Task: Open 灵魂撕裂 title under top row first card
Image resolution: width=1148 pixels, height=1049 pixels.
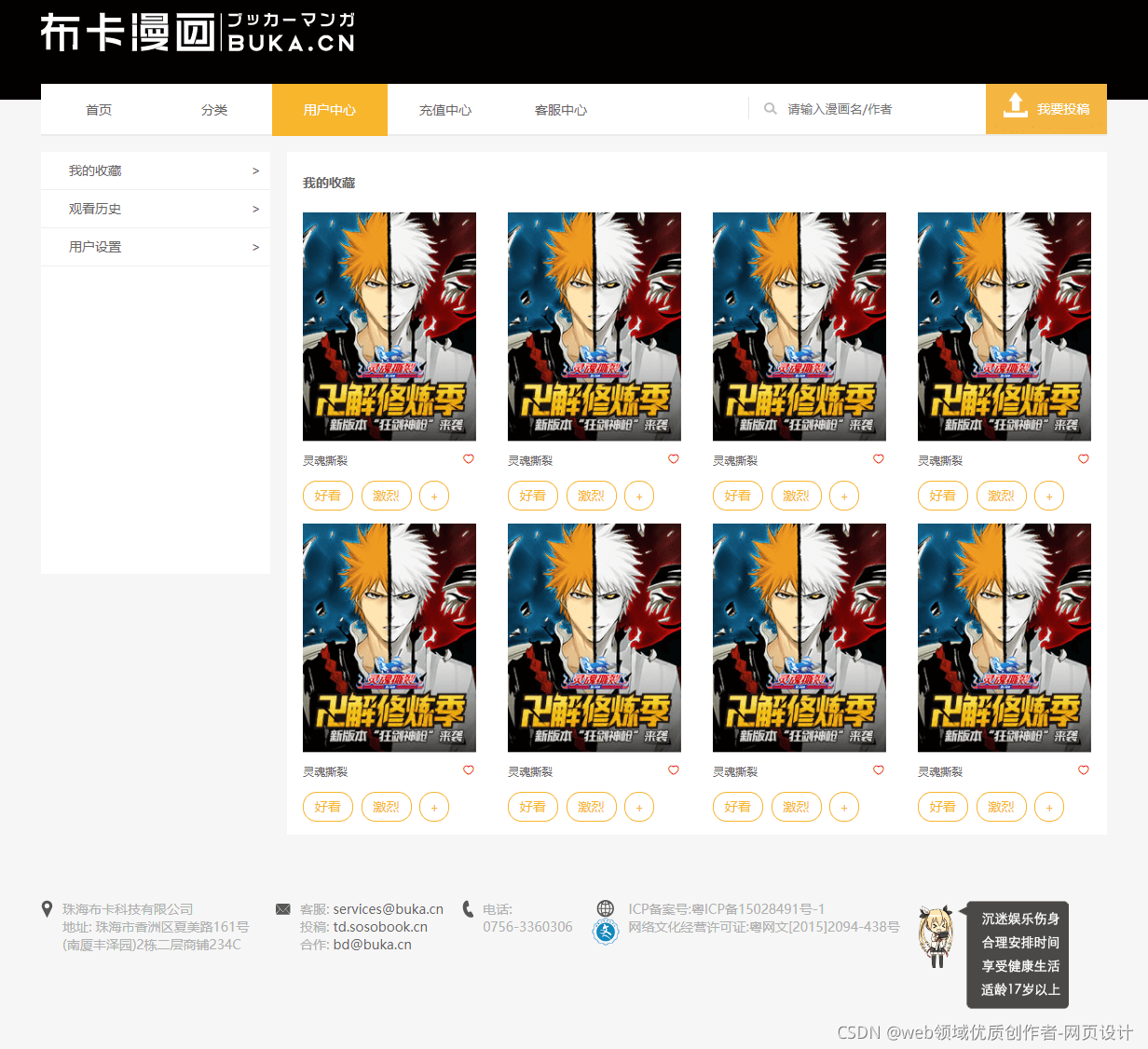Action: point(325,461)
